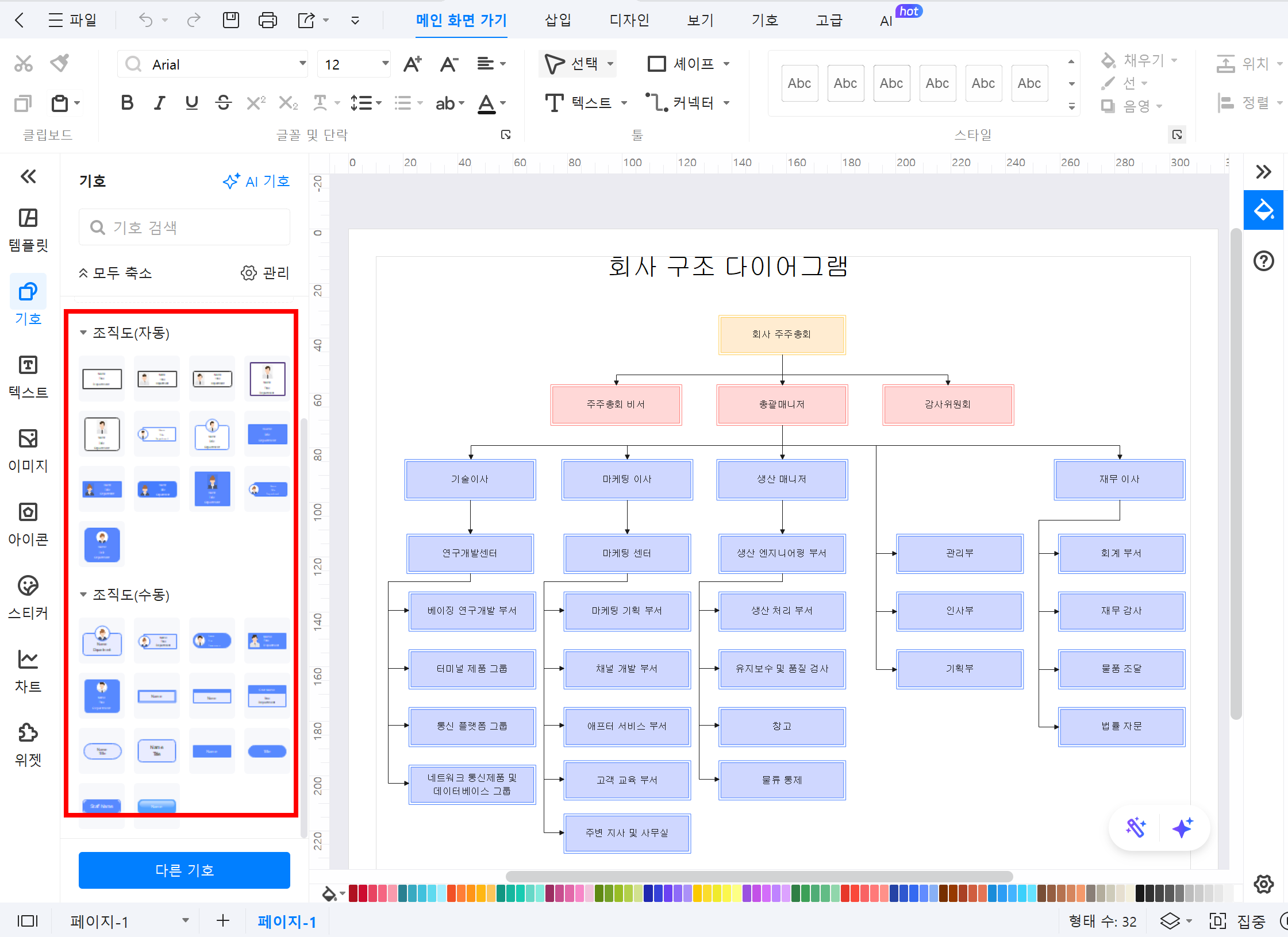The height and width of the screenshot is (937, 1288).
Task: Open the Template sidebar panel
Action: pos(28,230)
